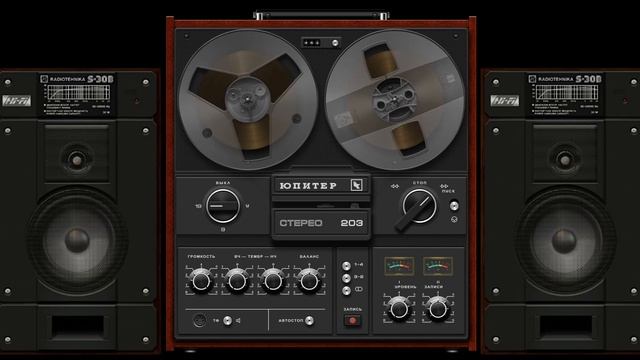Click the speaker icon next to ТФ switch
The height and width of the screenshot is (360, 640).
[238, 321]
